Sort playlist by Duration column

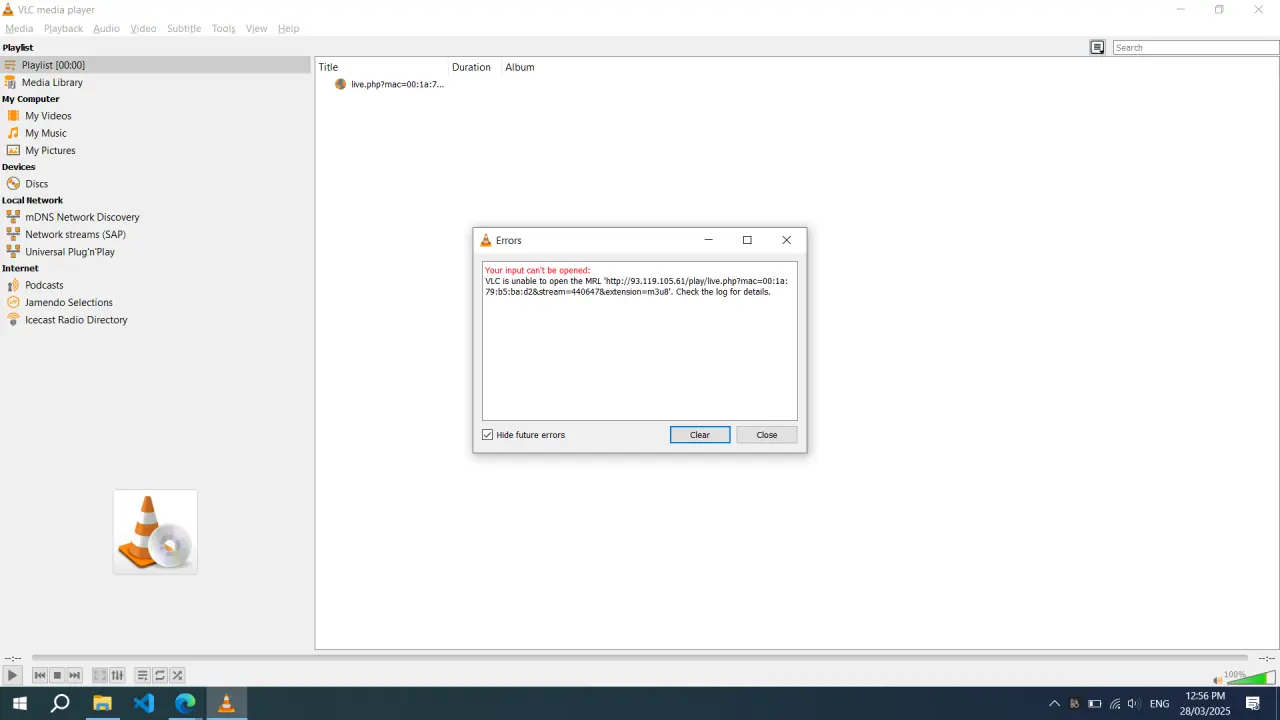474,67
